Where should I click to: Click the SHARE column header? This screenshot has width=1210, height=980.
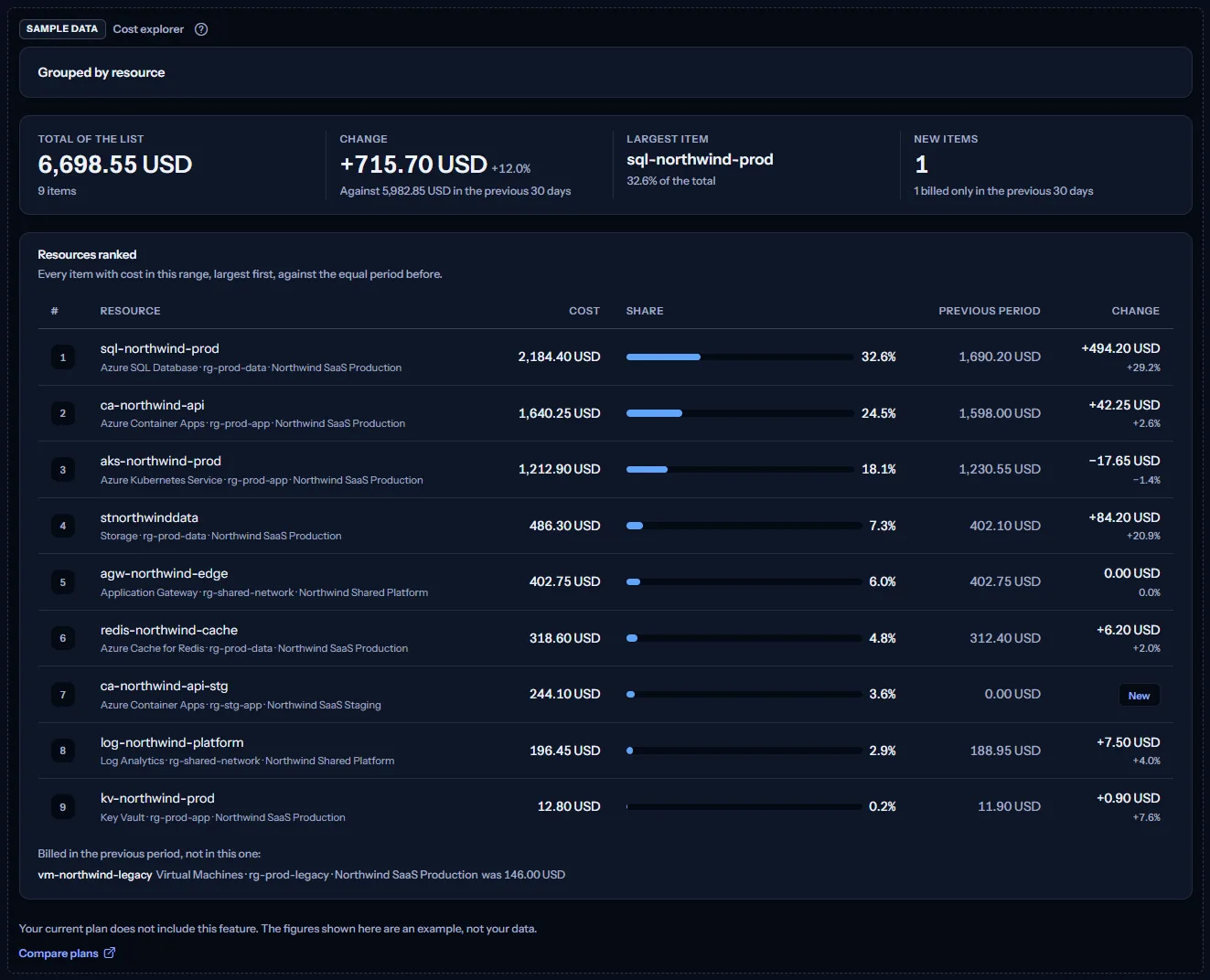[645, 311]
